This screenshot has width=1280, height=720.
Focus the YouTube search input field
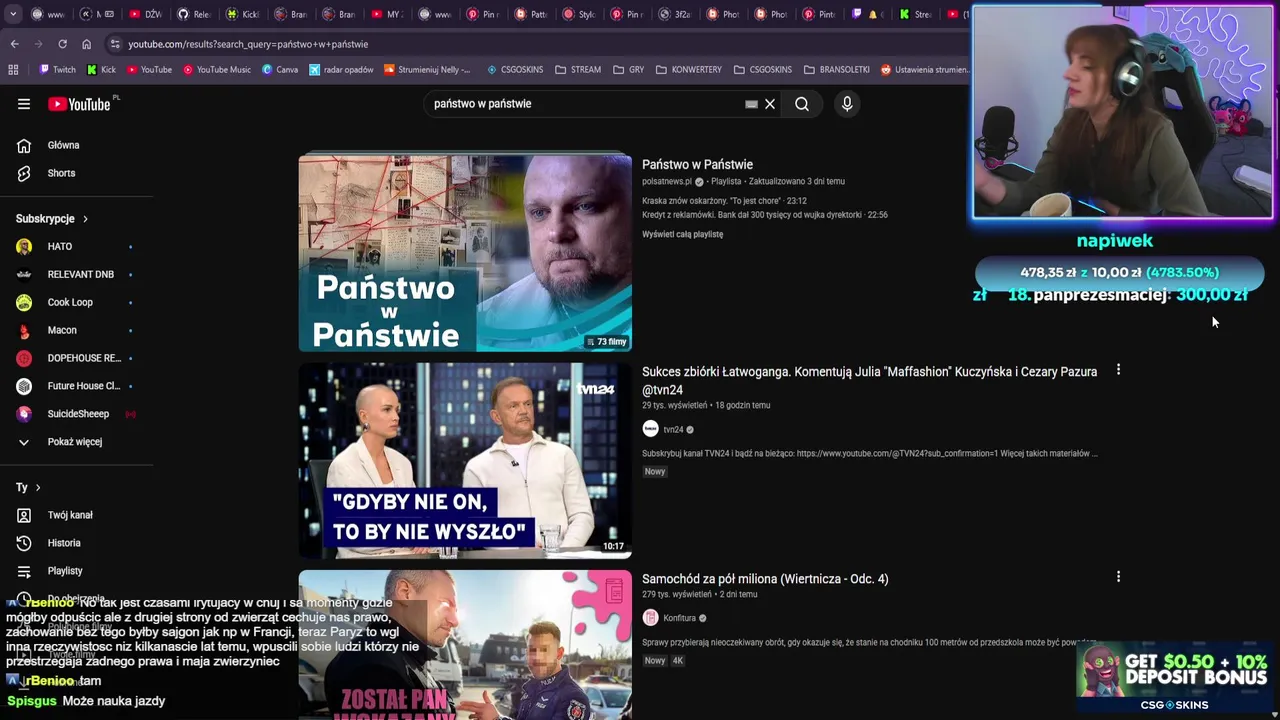585,104
